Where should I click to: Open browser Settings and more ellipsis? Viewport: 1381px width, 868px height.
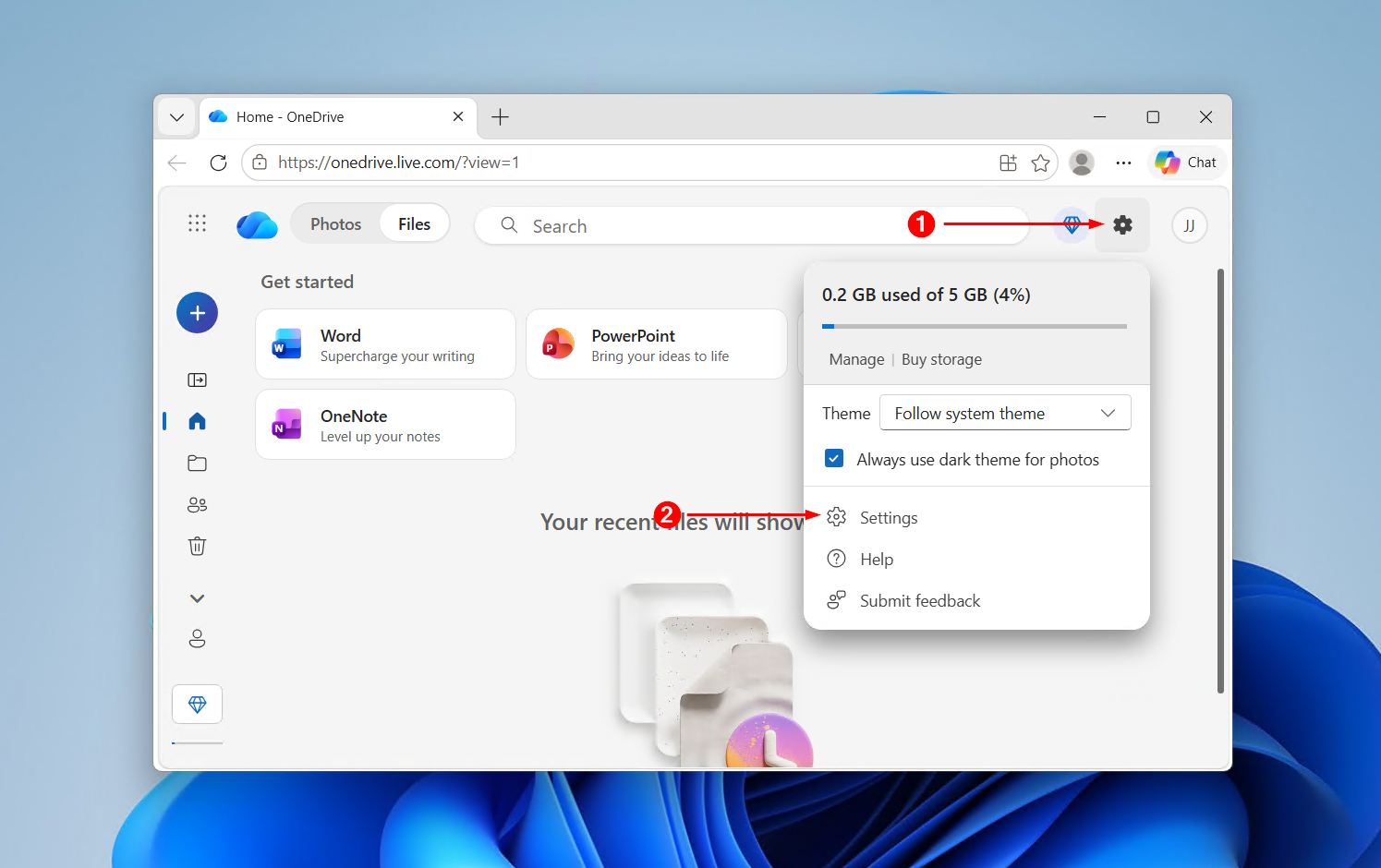1123,163
